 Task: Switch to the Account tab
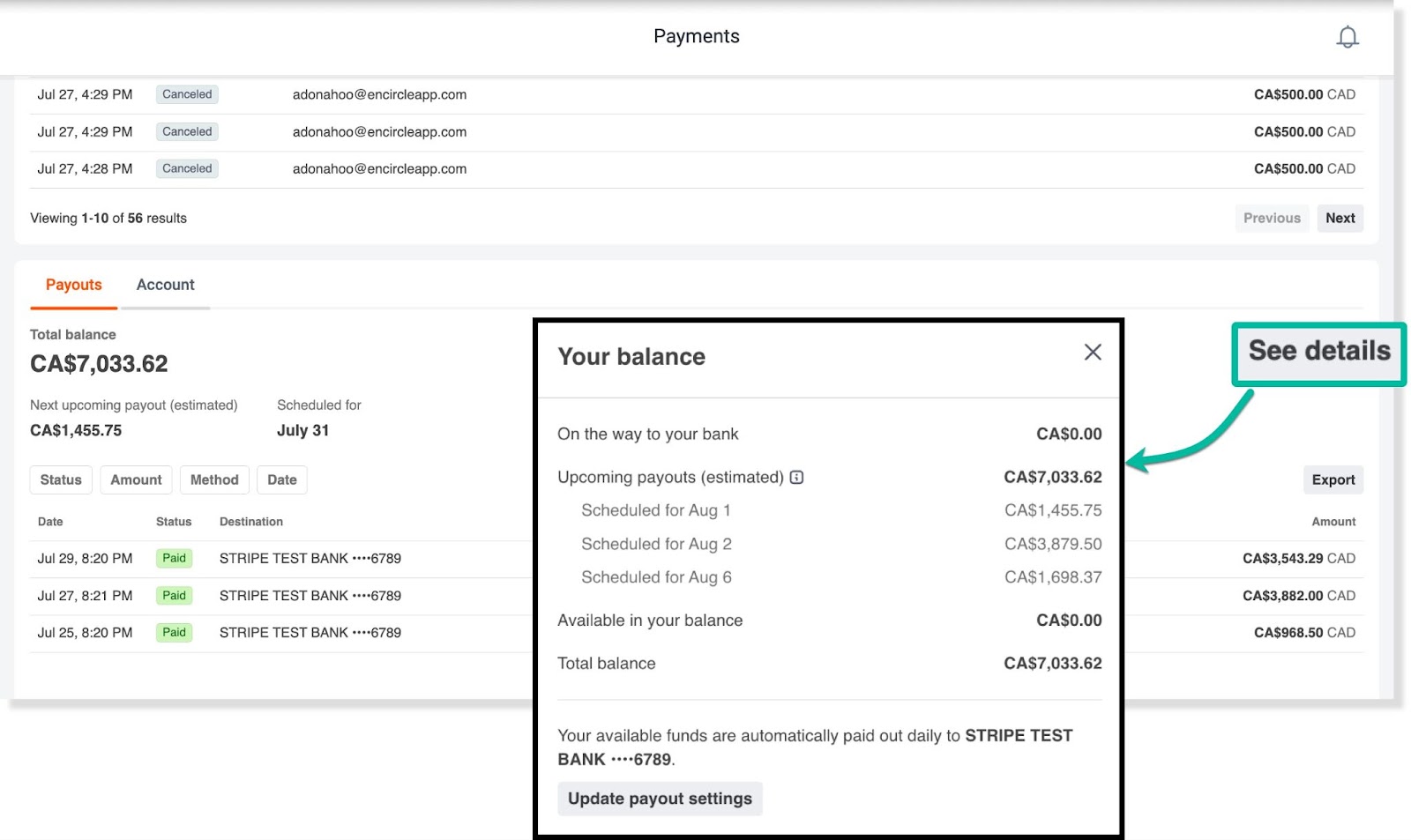pos(165,285)
